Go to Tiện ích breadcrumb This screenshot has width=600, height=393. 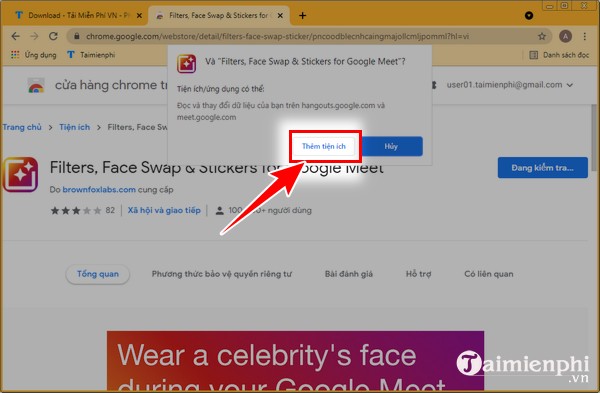(x=75, y=127)
